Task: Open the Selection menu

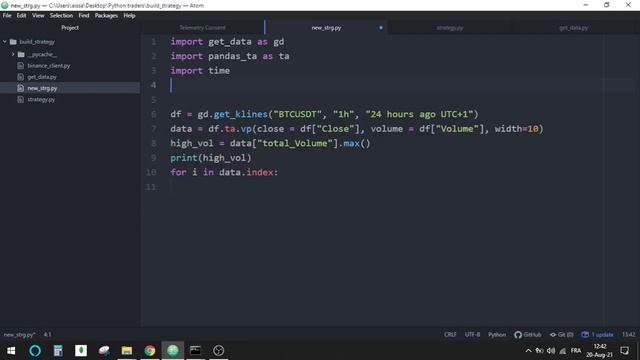Action: coord(61,16)
